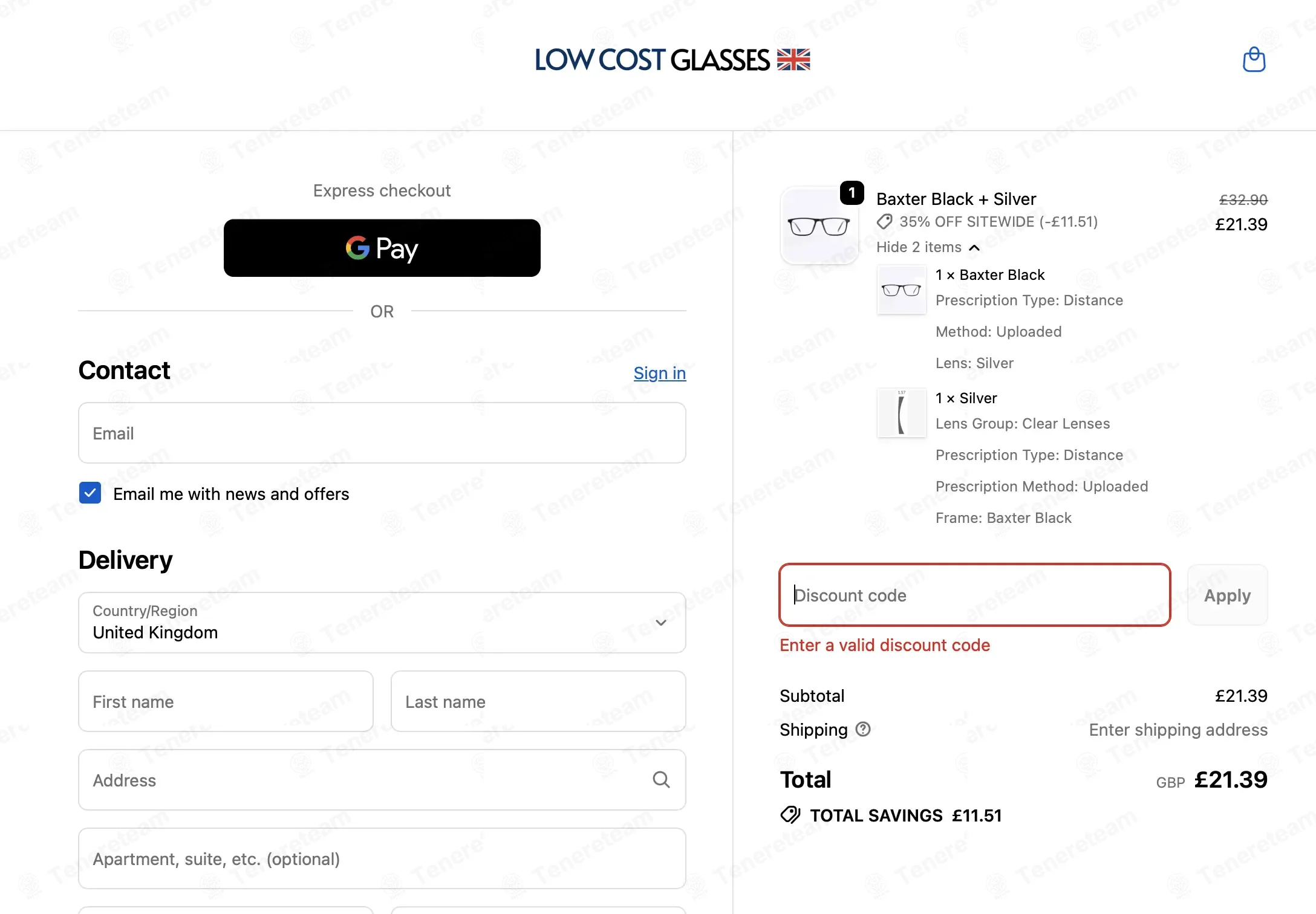
Task: Click the Last name field
Action: 538,701
